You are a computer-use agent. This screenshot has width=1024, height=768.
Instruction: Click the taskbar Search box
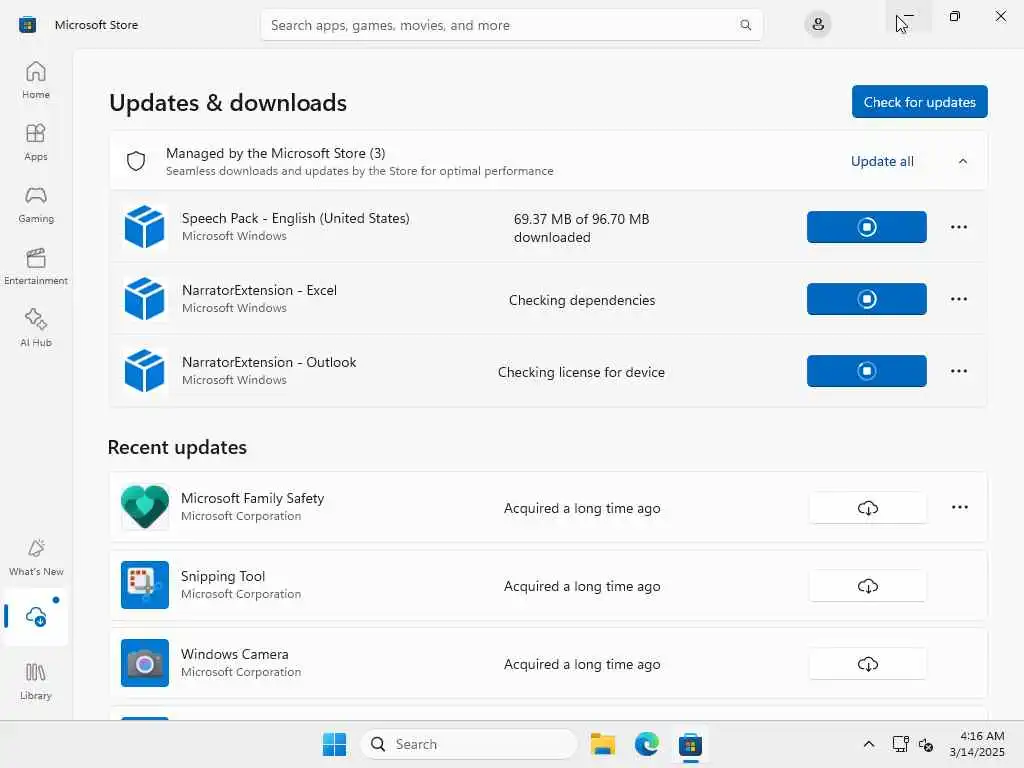468,744
